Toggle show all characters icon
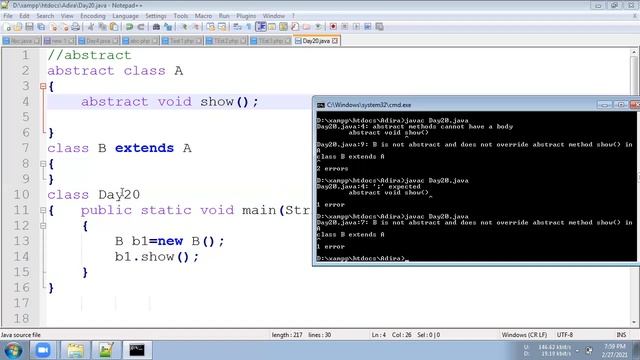 [249, 27]
